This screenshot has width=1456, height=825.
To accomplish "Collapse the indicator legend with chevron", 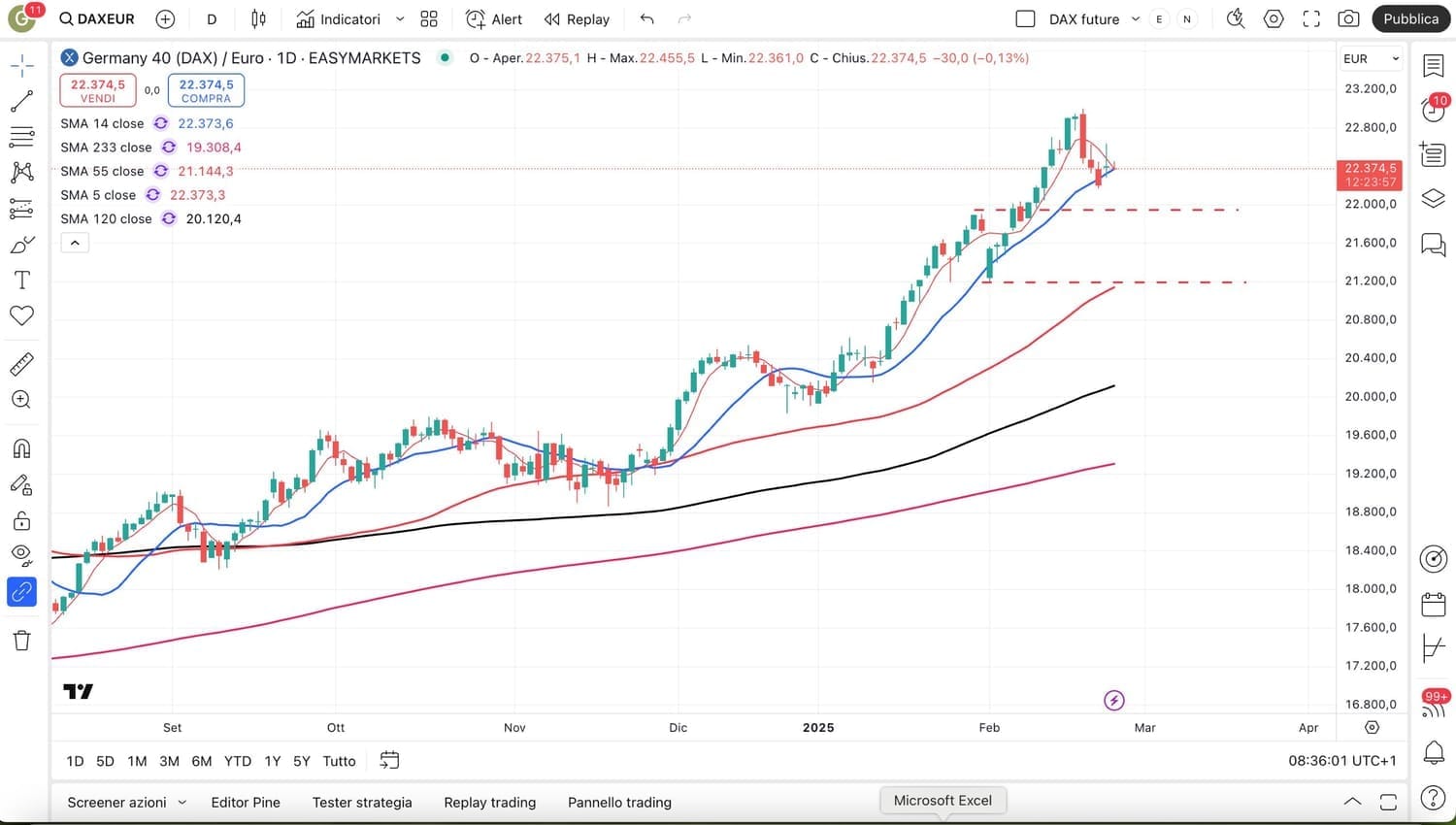I will coord(75,243).
